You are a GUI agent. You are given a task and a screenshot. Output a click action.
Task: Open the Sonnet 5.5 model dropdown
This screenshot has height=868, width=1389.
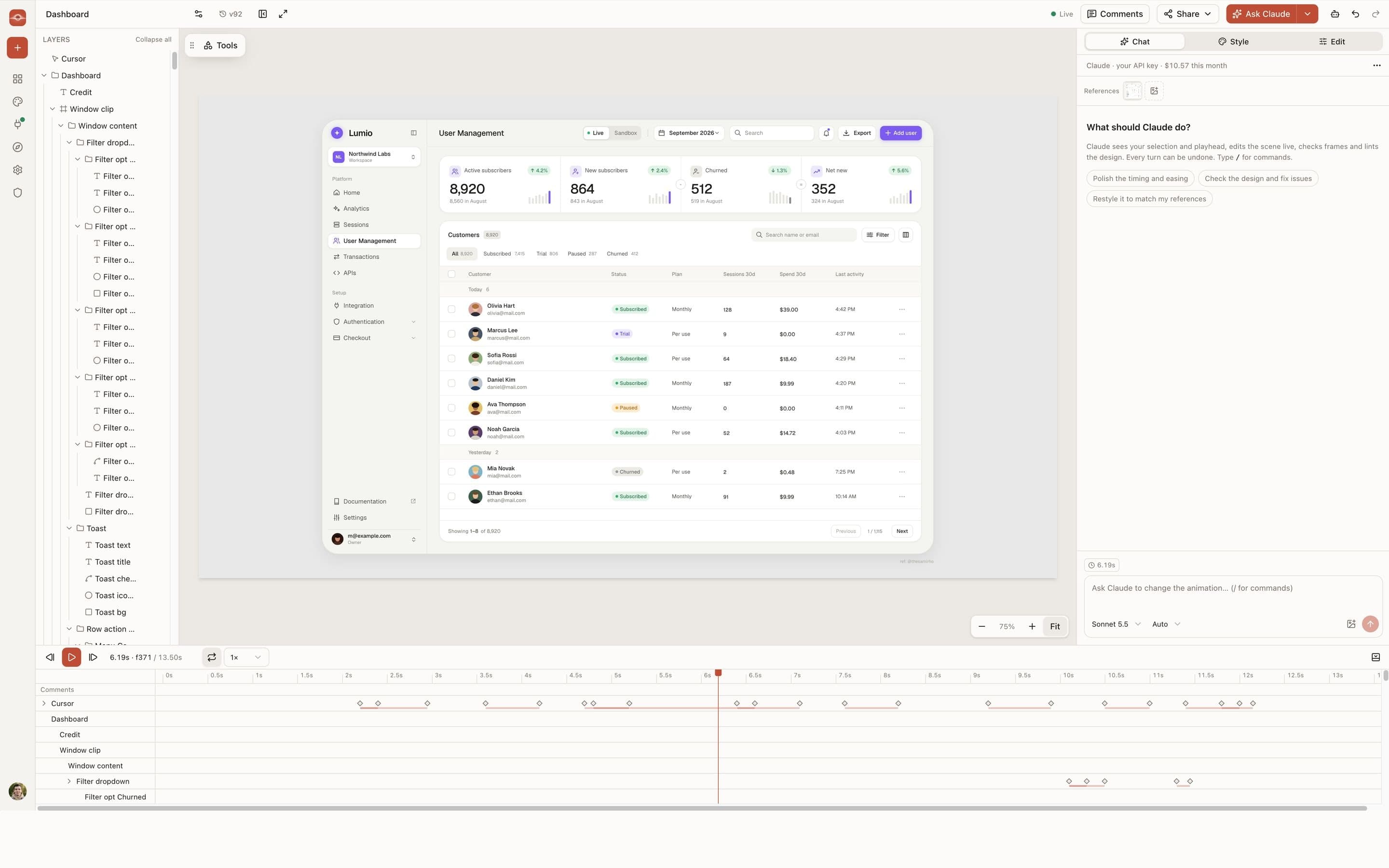(1116, 624)
